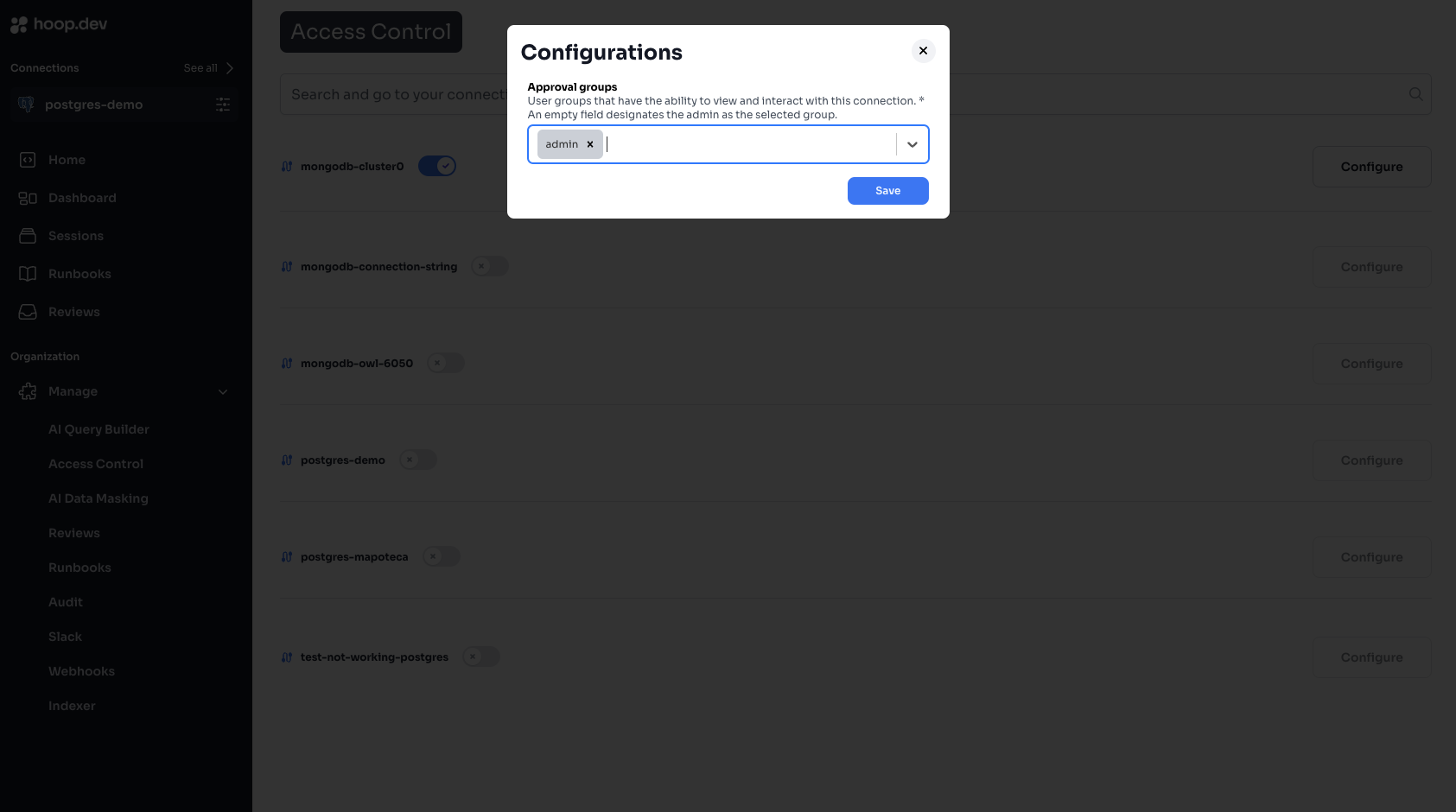Configure the postgres-demo connection
Viewport: 1456px width, 812px height.
[x=1370, y=460]
